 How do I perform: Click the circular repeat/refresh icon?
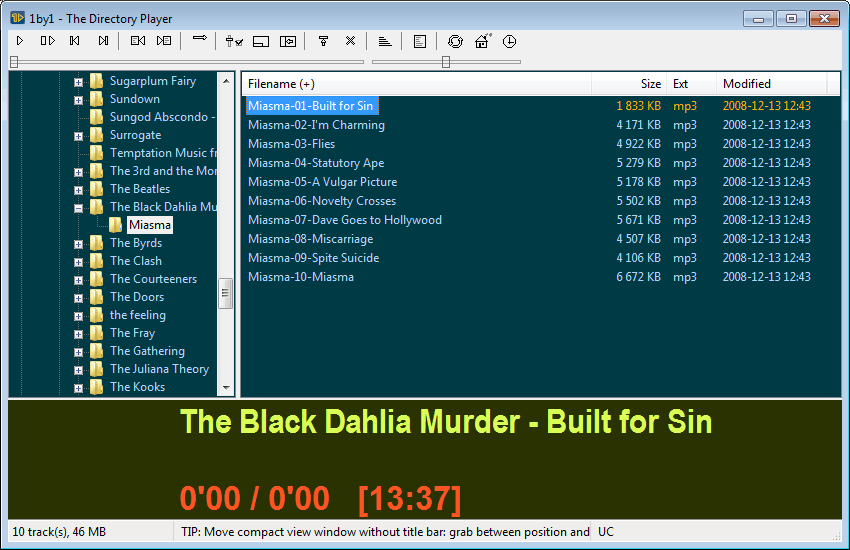(x=455, y=41)
